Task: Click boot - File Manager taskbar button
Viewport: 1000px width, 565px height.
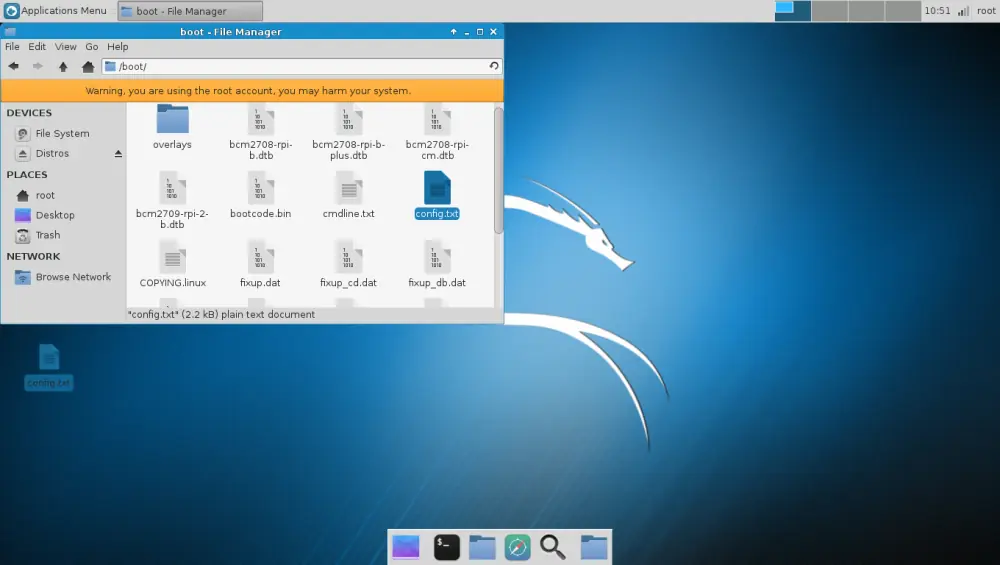Action: click(x=190, y=11)
